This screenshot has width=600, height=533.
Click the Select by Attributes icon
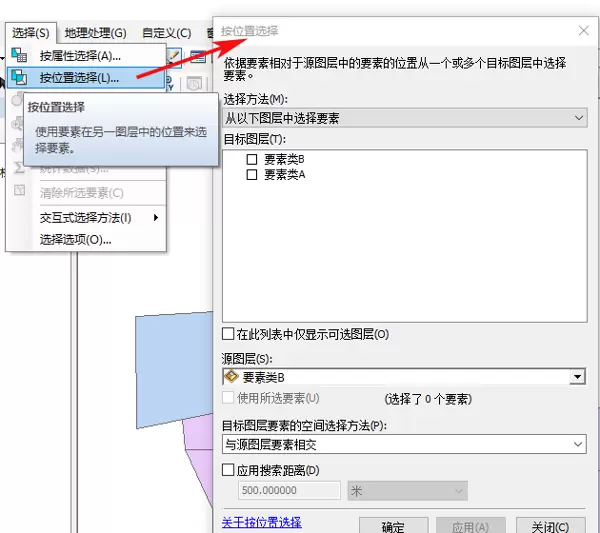pos(19,56)
